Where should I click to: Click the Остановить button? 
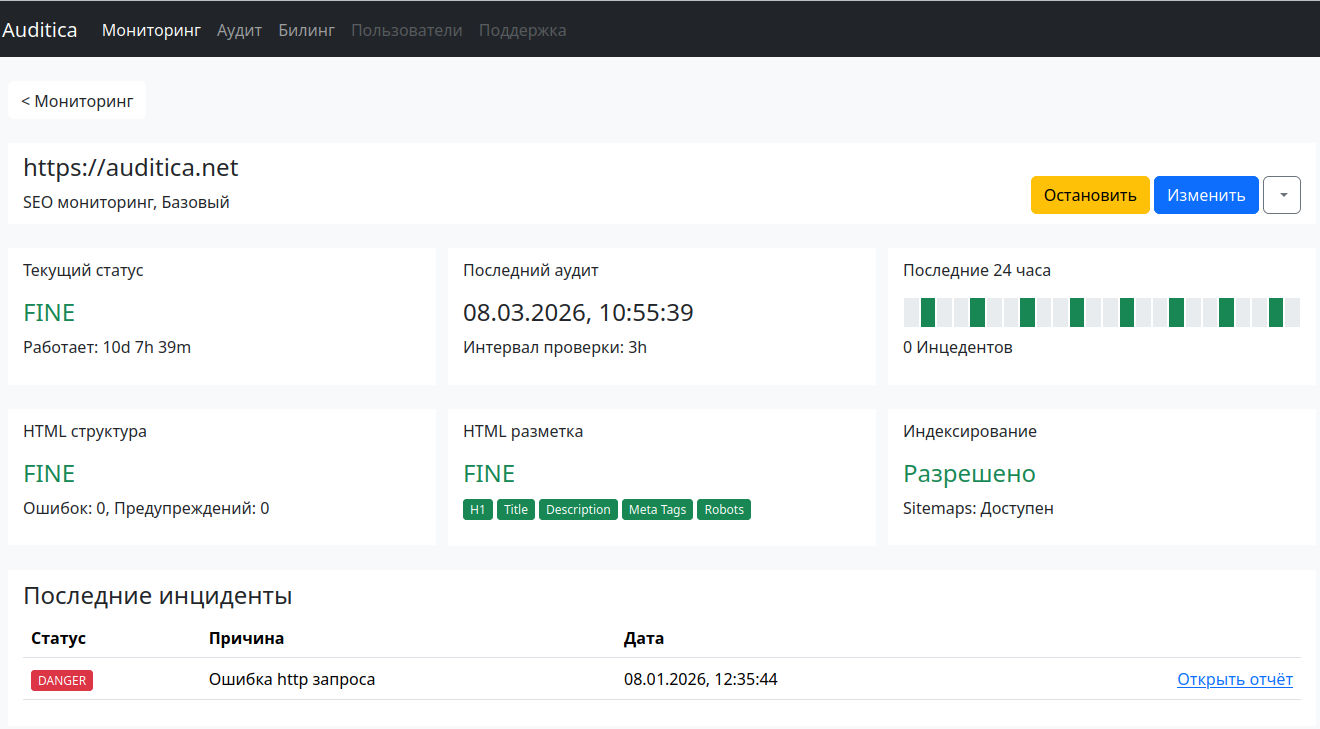tap(1090, 195)
